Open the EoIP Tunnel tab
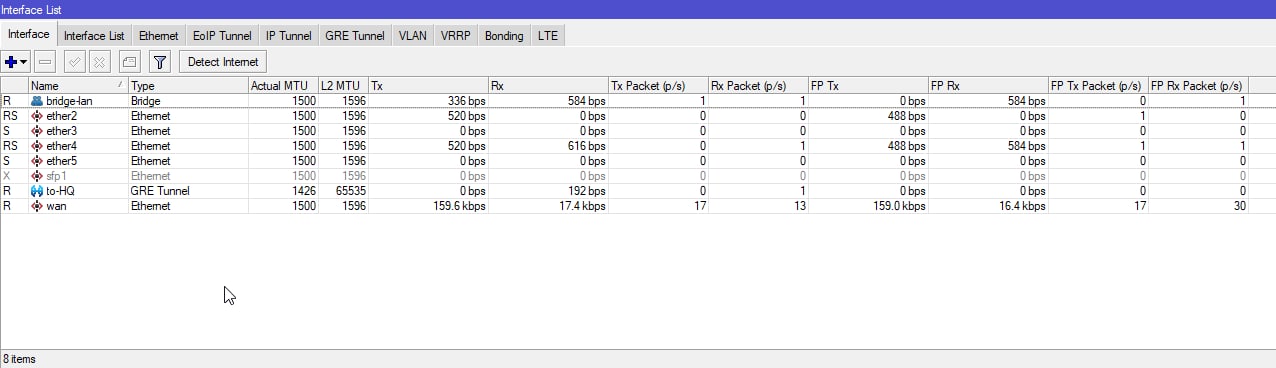Viewport: 1276px width, 368px height. (223, 36)
